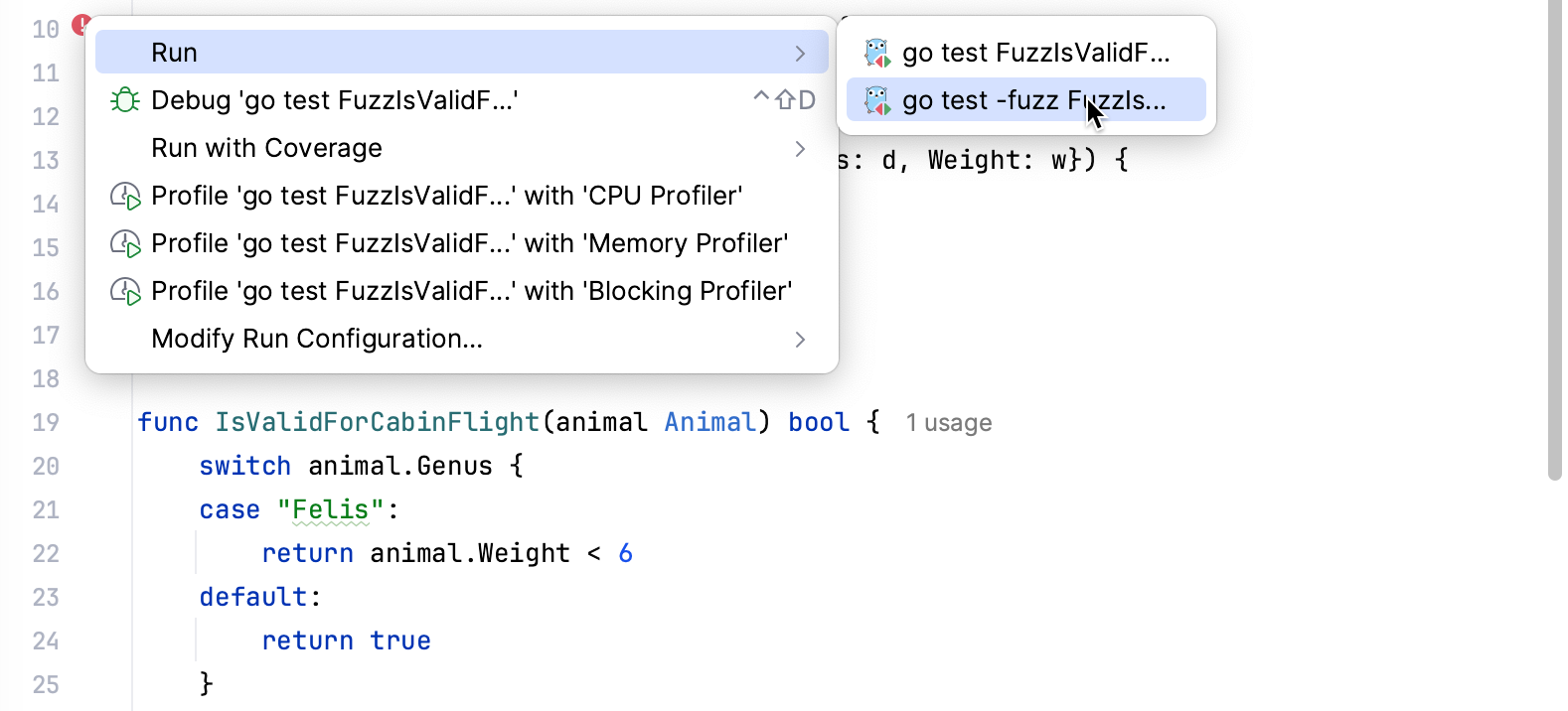The width and height of the screenshot is (1568, 711).
Task: Click the green bug Debug icon
Action: [x=125, y=99]
